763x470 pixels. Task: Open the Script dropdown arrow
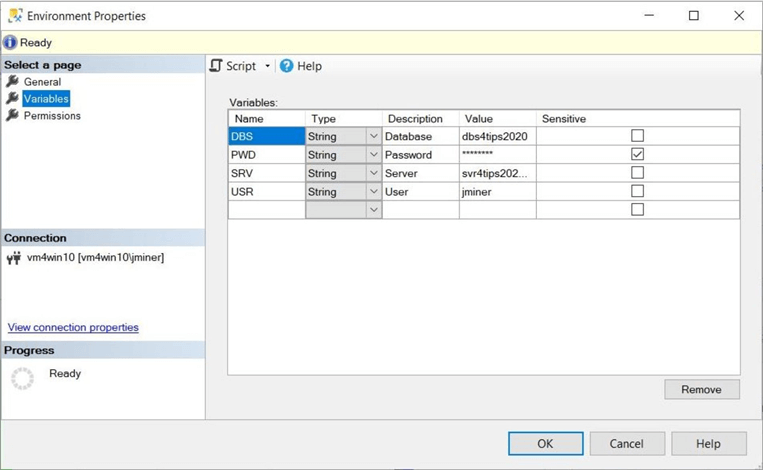[x=267, y=67]
